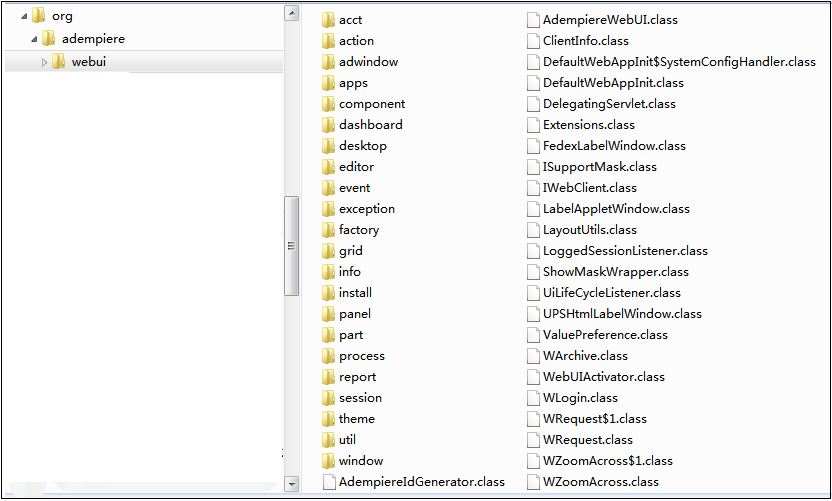This screenshot has width=832, height=501.
Task: Select Extensions.class file
Action: coord(580,125)
